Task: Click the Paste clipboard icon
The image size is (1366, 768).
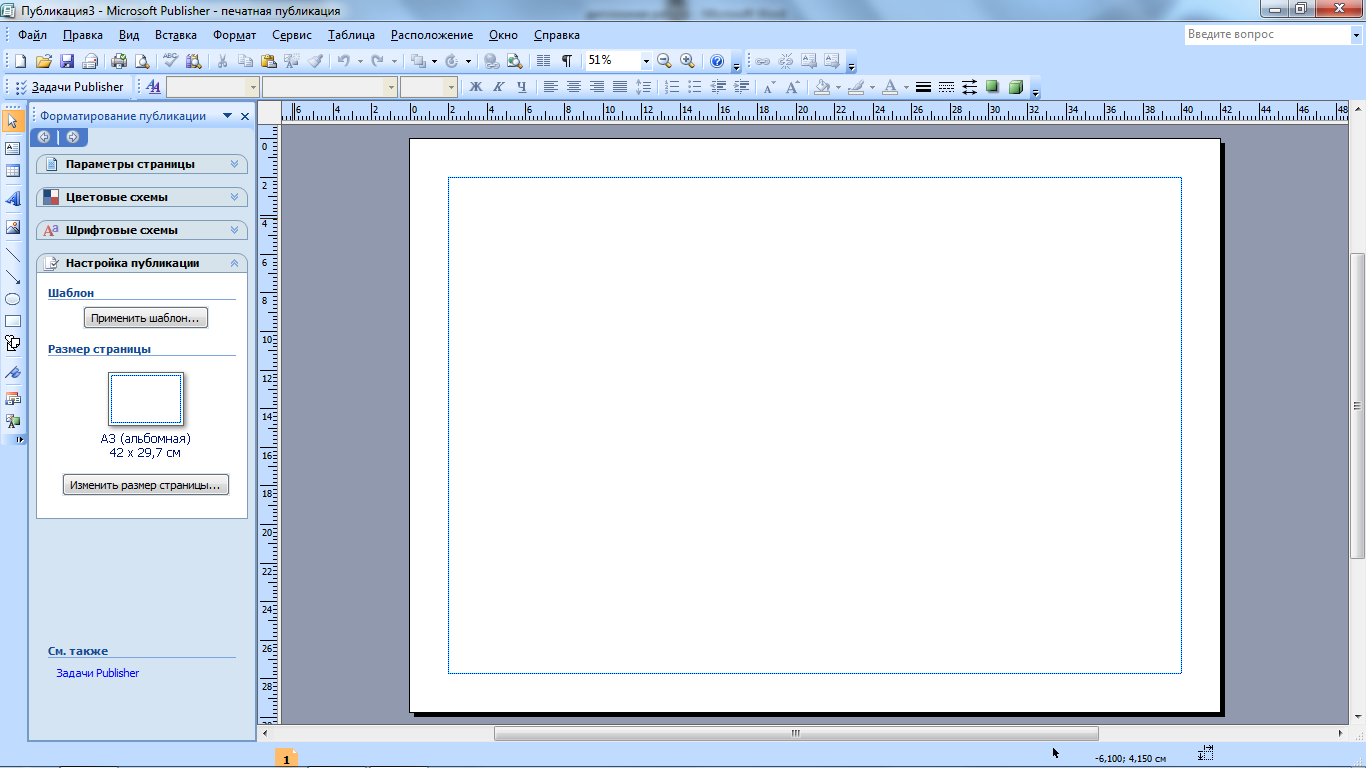Action: (269, 61)
